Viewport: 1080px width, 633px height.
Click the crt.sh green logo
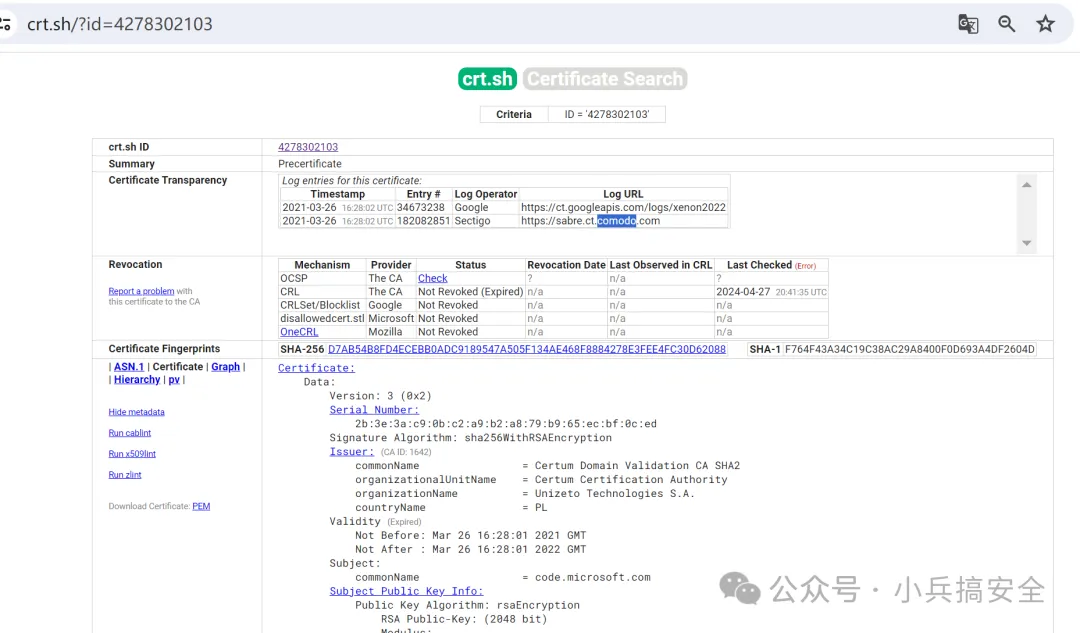(487, 79)
